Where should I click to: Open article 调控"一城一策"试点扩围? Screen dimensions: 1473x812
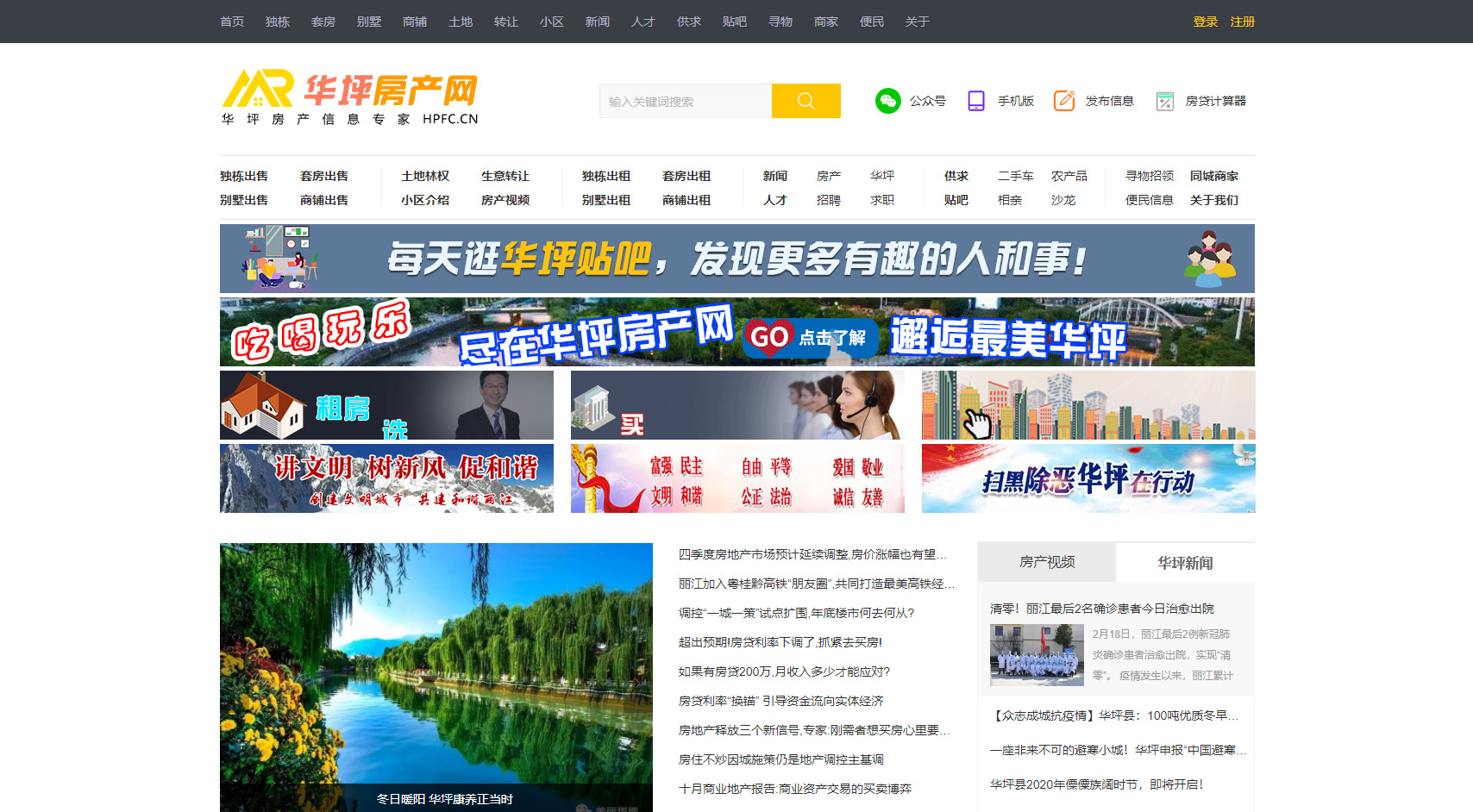click(796, 613)
